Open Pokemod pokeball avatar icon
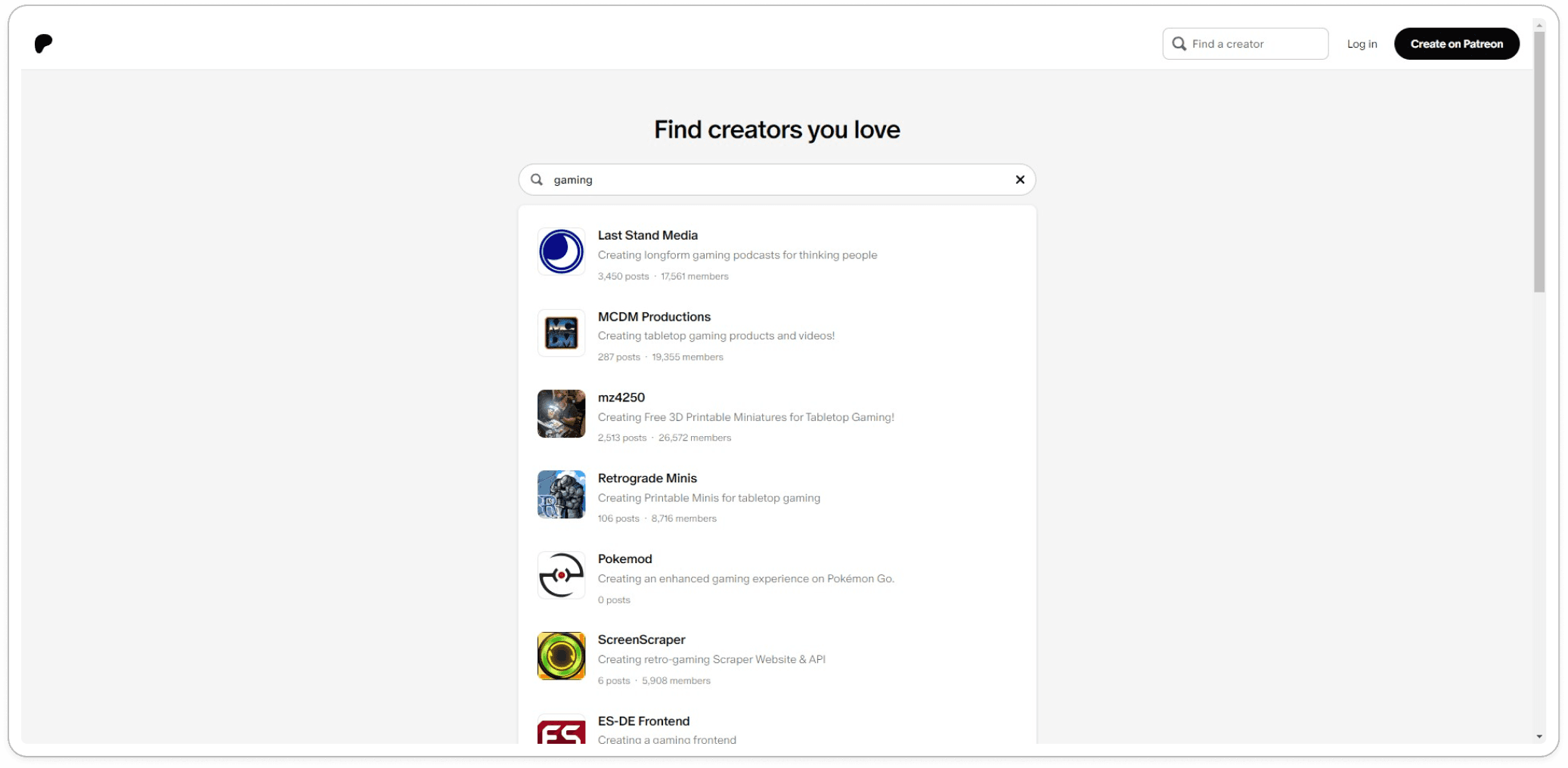 click(561, 575)
